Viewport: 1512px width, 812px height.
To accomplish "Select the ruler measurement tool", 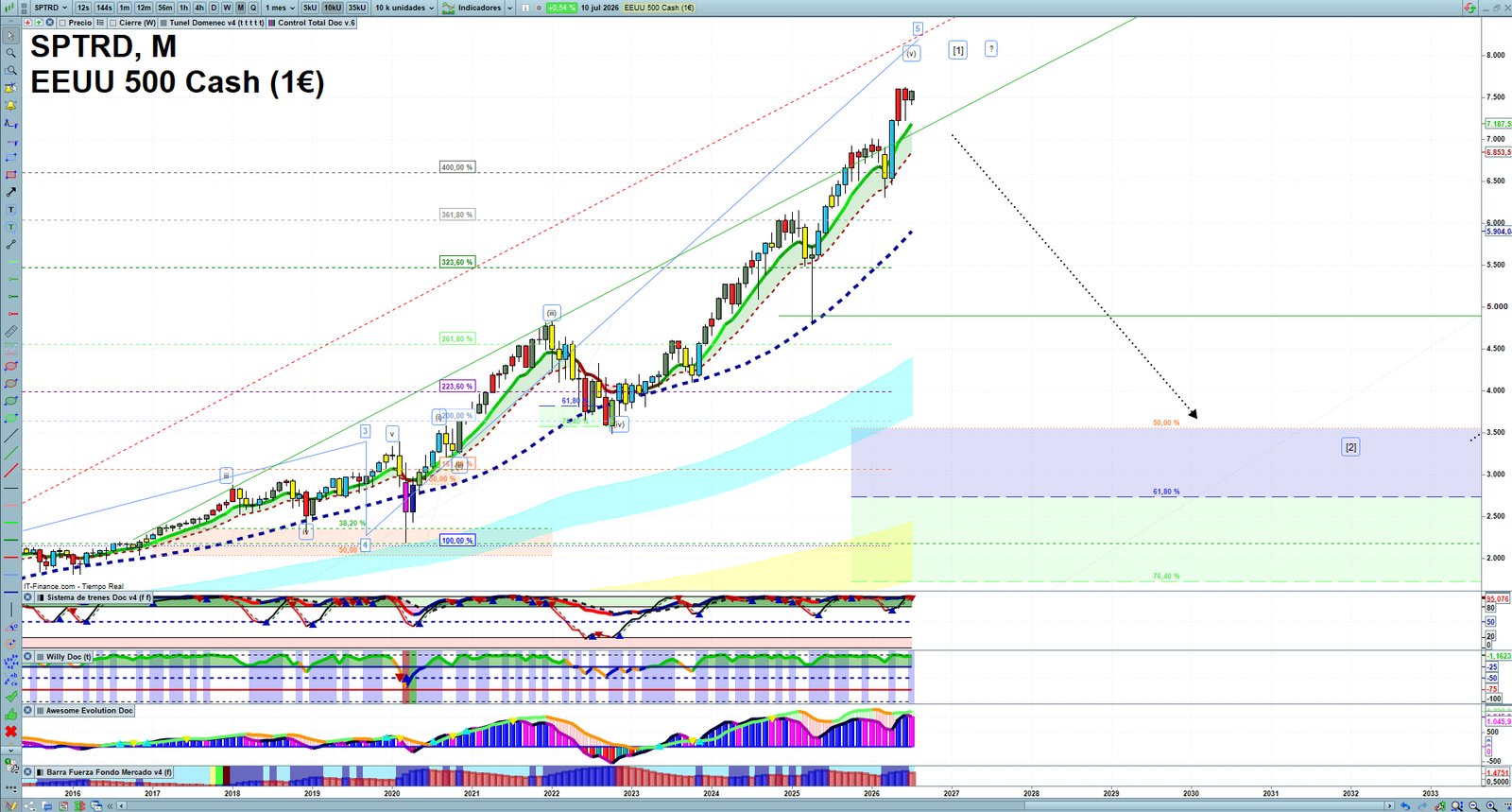I will [x=10, y=332].
